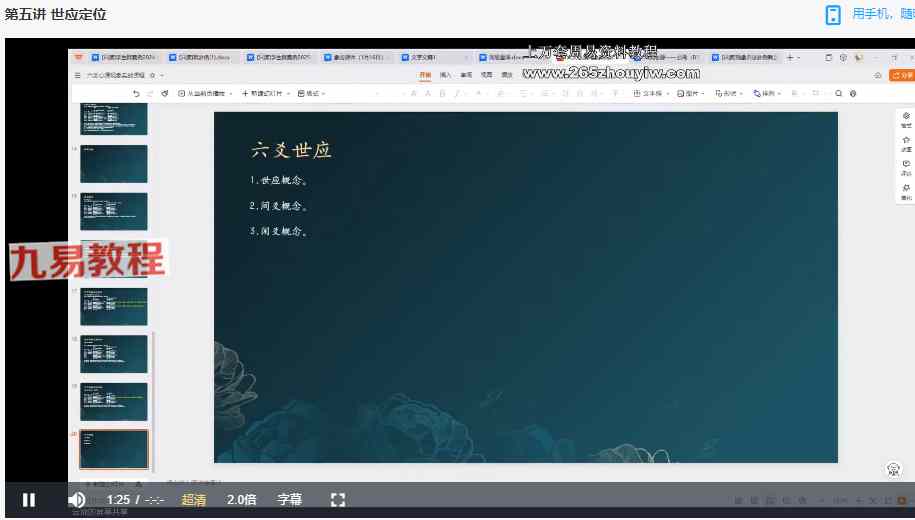This screenshot has height=520, width=915.
Task: Click the search magnifier icon in toolbar
Action: (839, 93)
